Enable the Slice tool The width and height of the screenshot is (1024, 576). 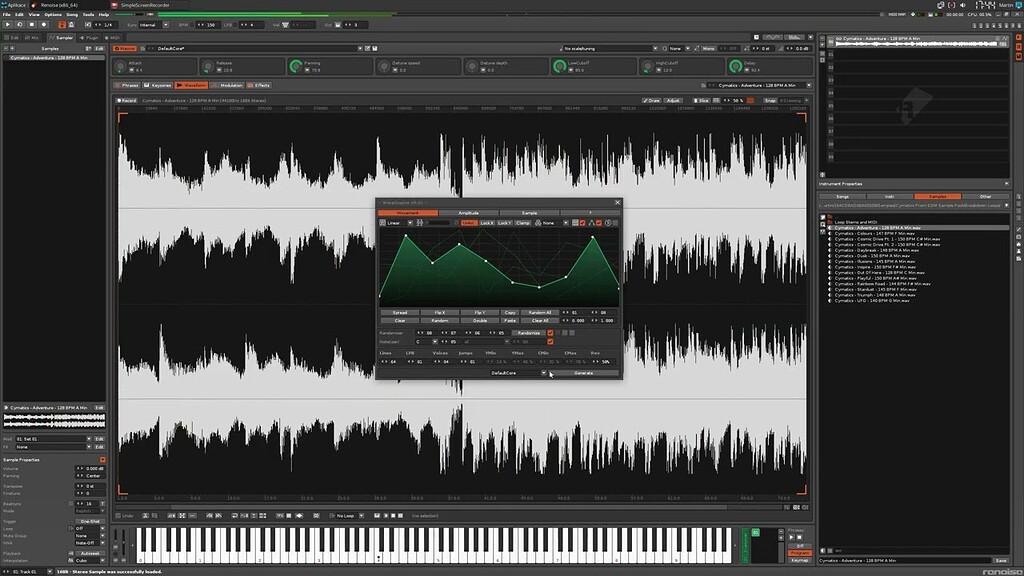[x=701, y=101]
